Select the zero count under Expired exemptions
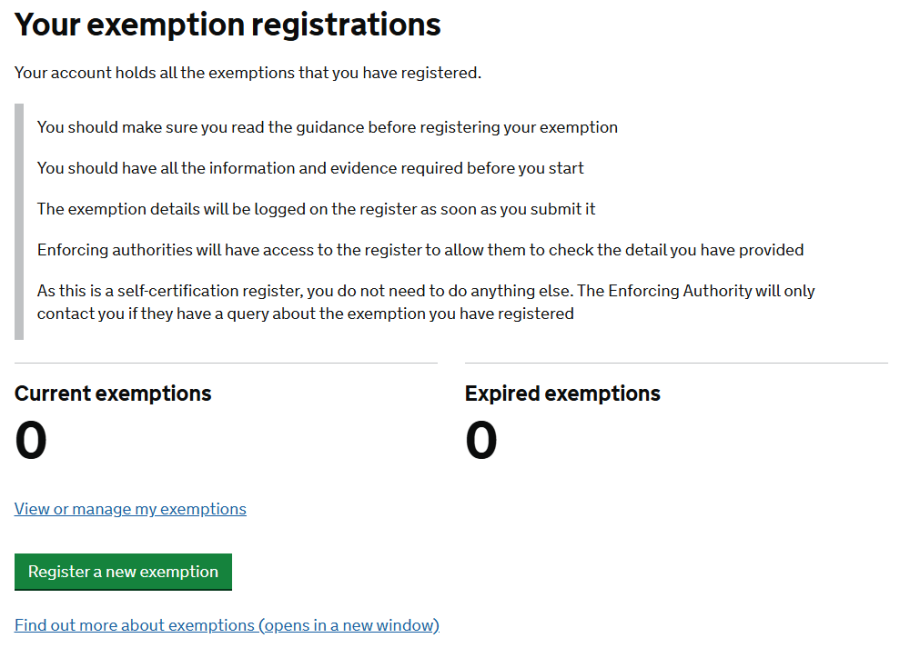Image resolution: width=900 pixels, height=668 pixels. [481, 441]
